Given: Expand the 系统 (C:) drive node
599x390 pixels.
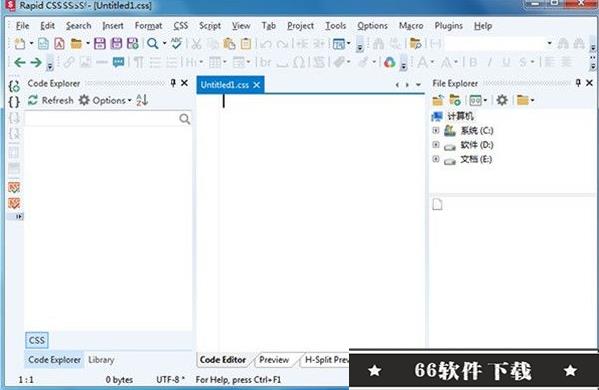Looking at the screenshot, I should pyautogui.click(x=435, y=130).
